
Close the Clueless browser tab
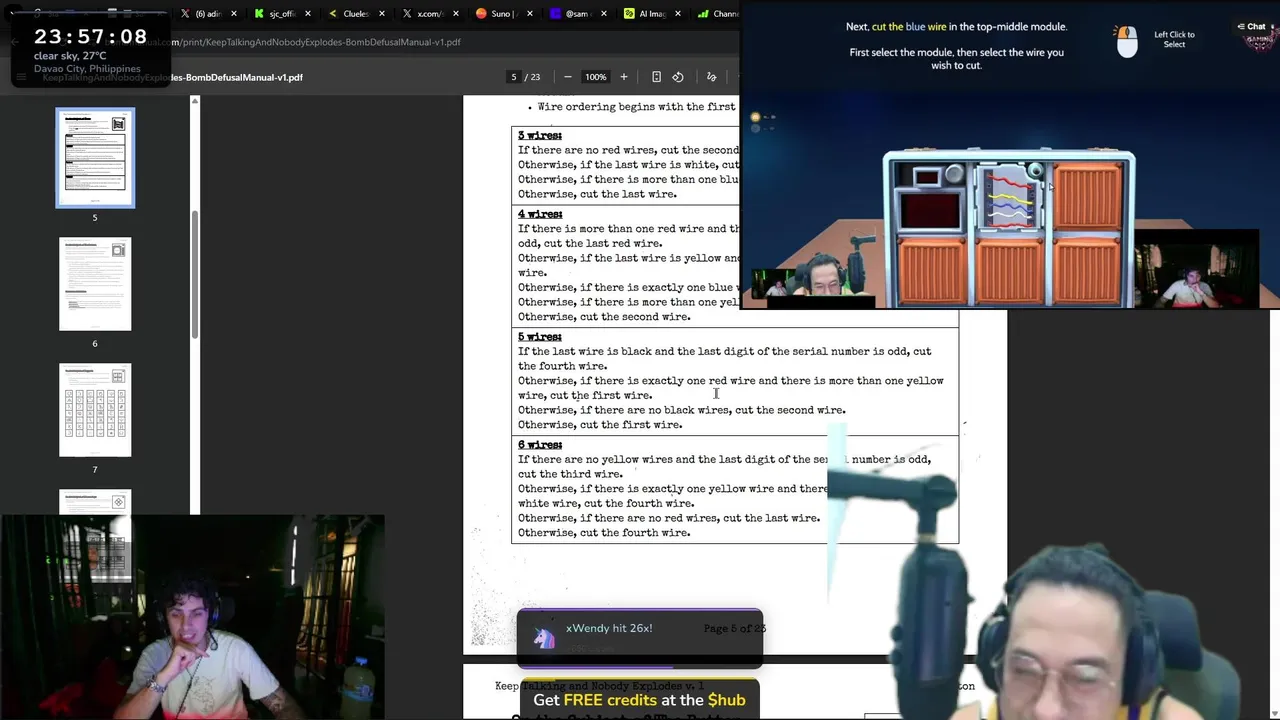pos(382,14)
